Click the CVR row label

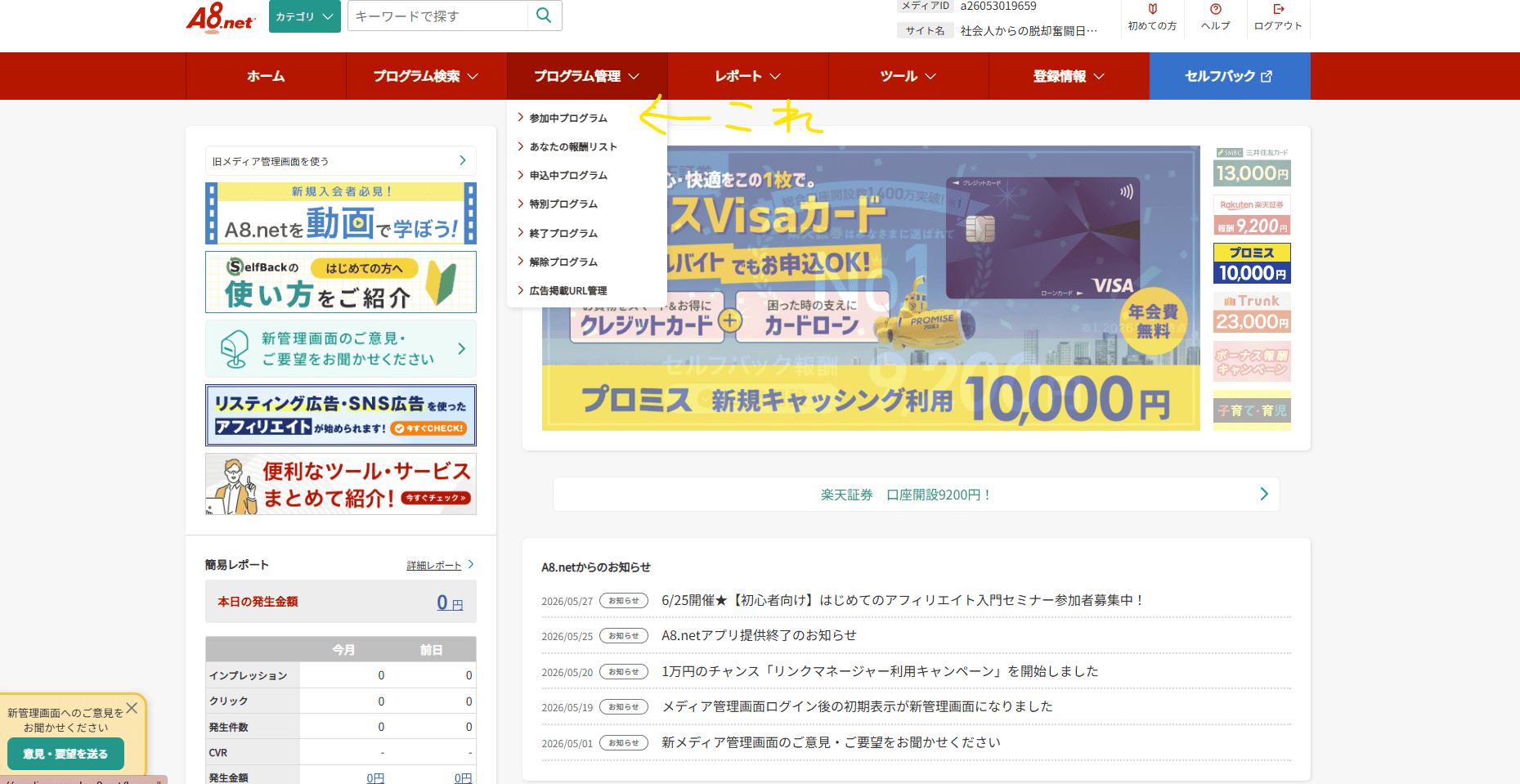218,753
